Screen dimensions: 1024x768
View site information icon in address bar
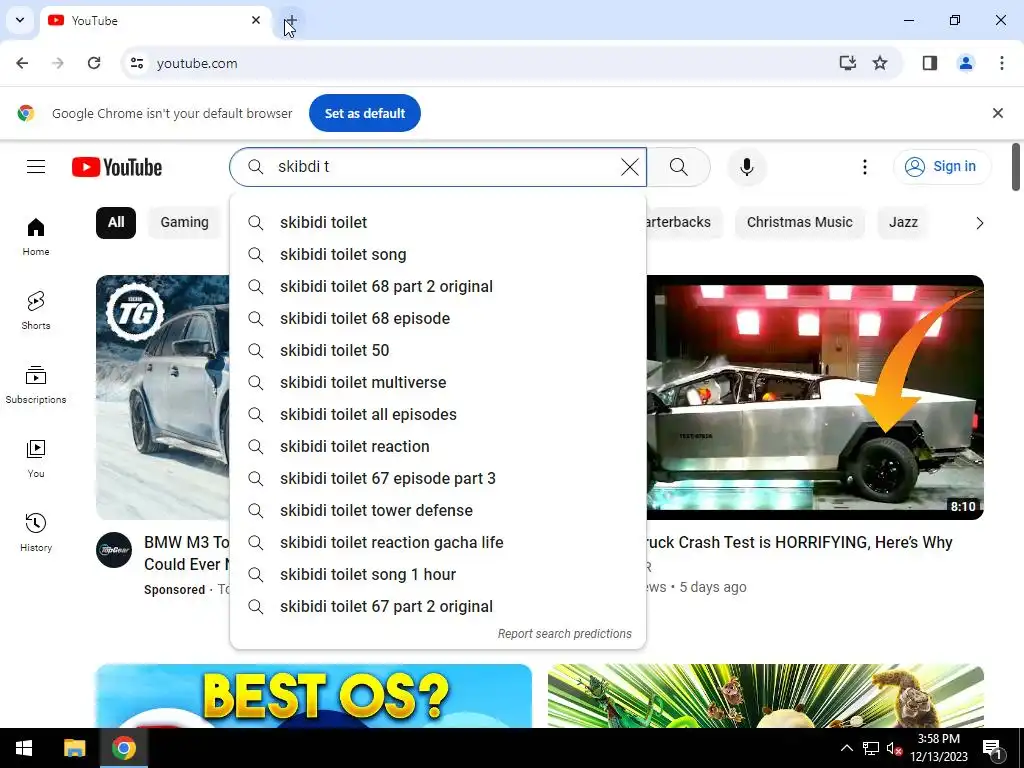(x=136, y=63)
